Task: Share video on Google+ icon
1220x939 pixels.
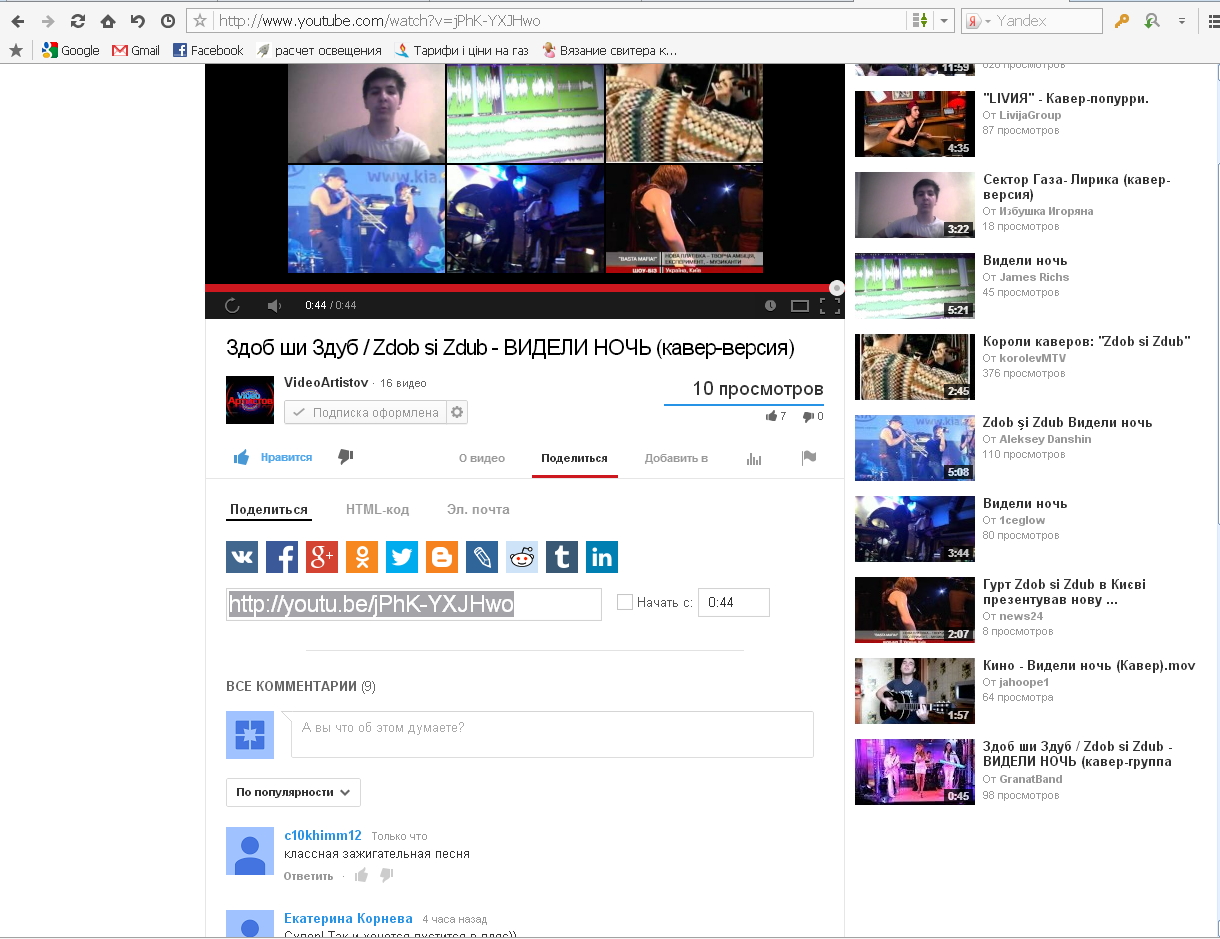Action: tap(322, 557)
